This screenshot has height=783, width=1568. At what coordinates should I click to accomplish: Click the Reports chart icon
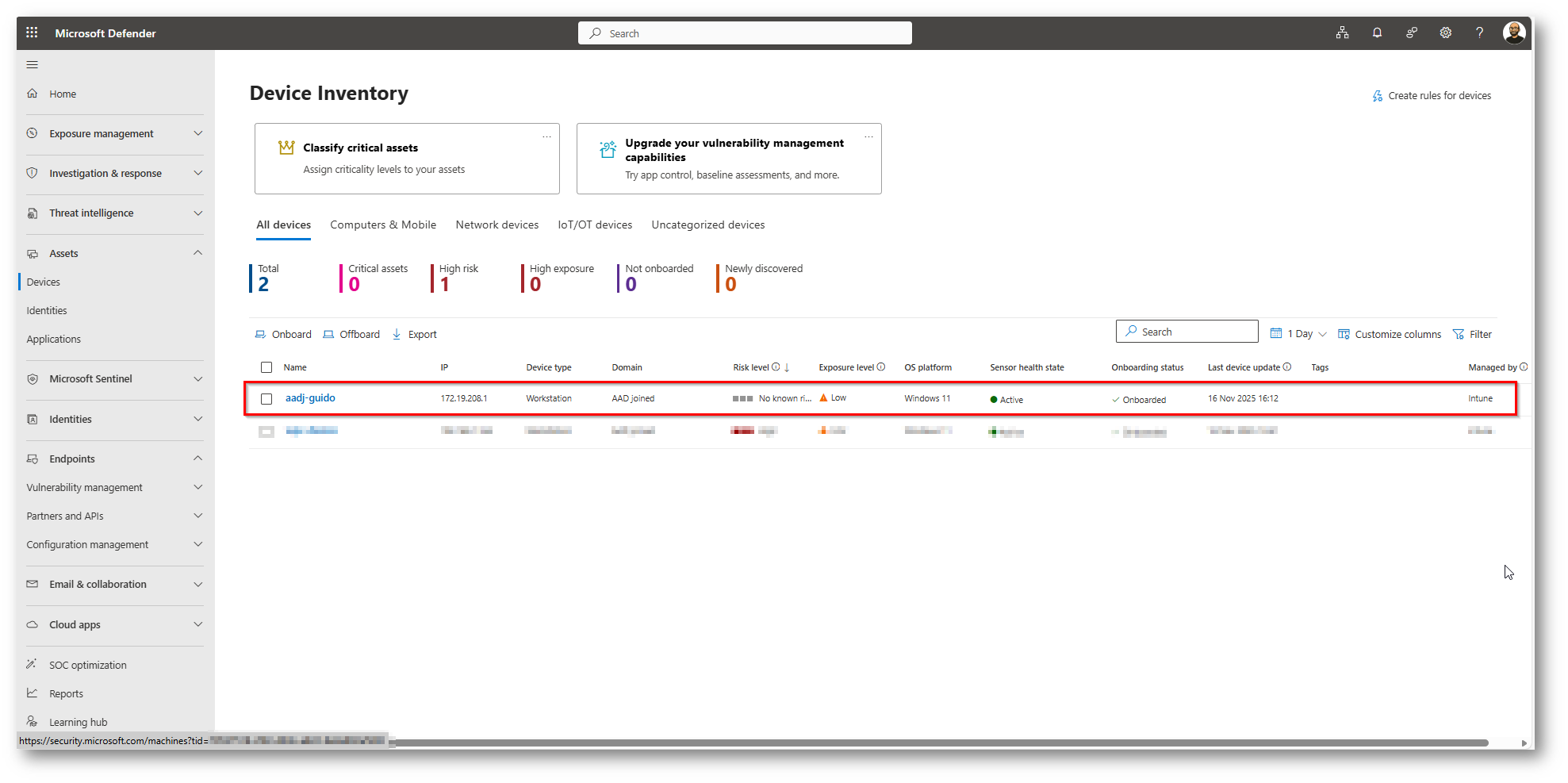tap(33, 693)
